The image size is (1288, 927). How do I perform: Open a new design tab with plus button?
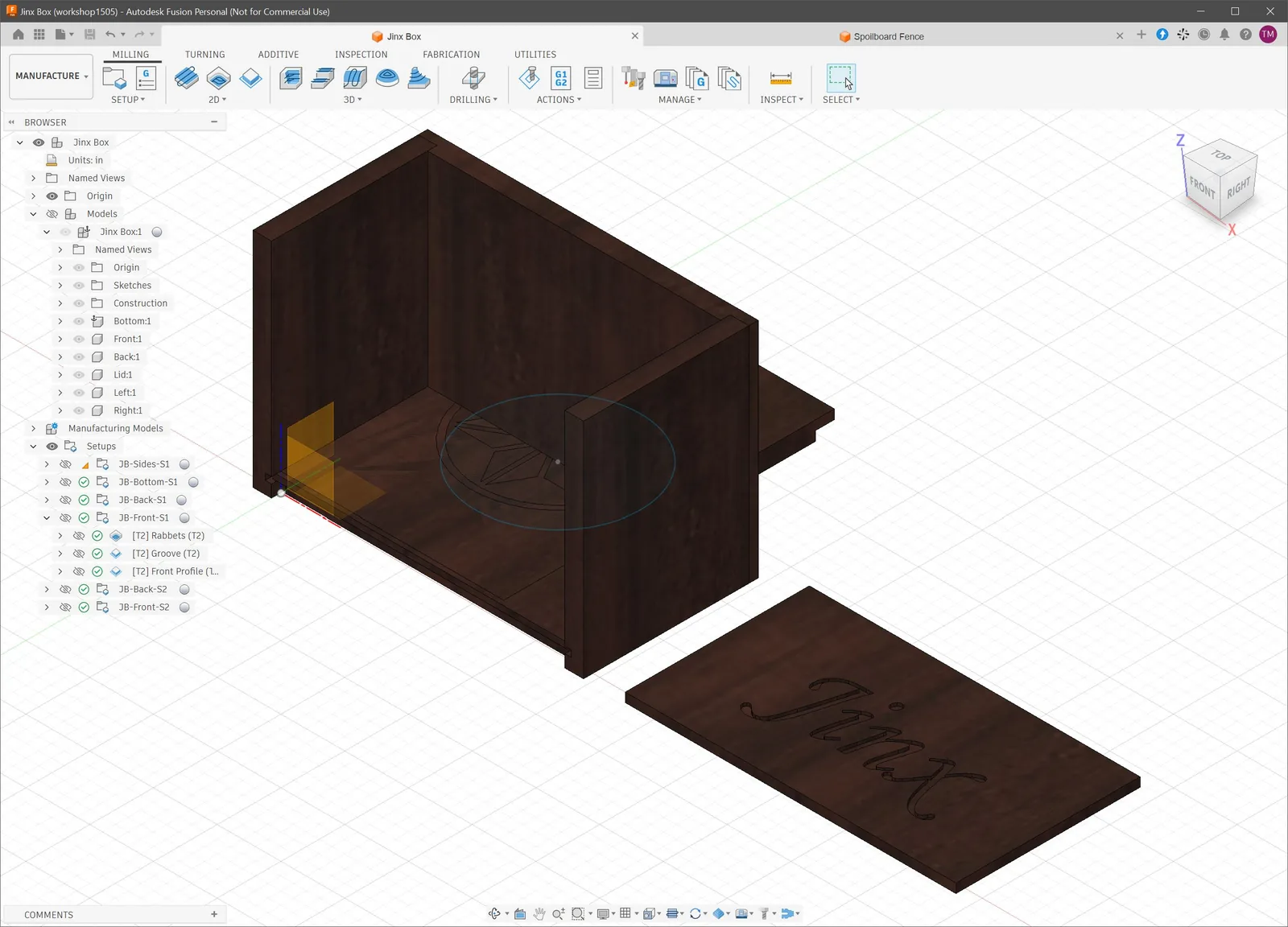tap(1141, 35)
